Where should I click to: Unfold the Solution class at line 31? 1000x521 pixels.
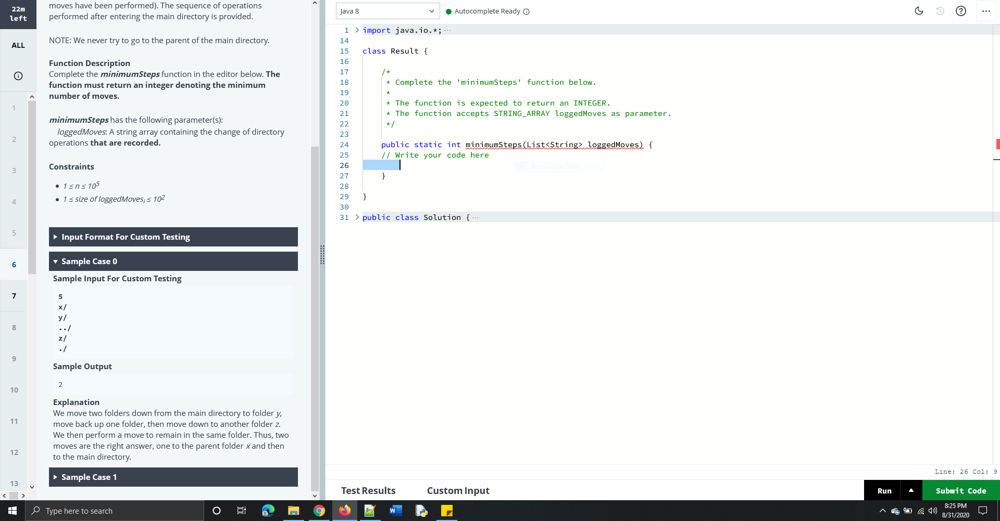pyautogui.click(x=357, y=217)
